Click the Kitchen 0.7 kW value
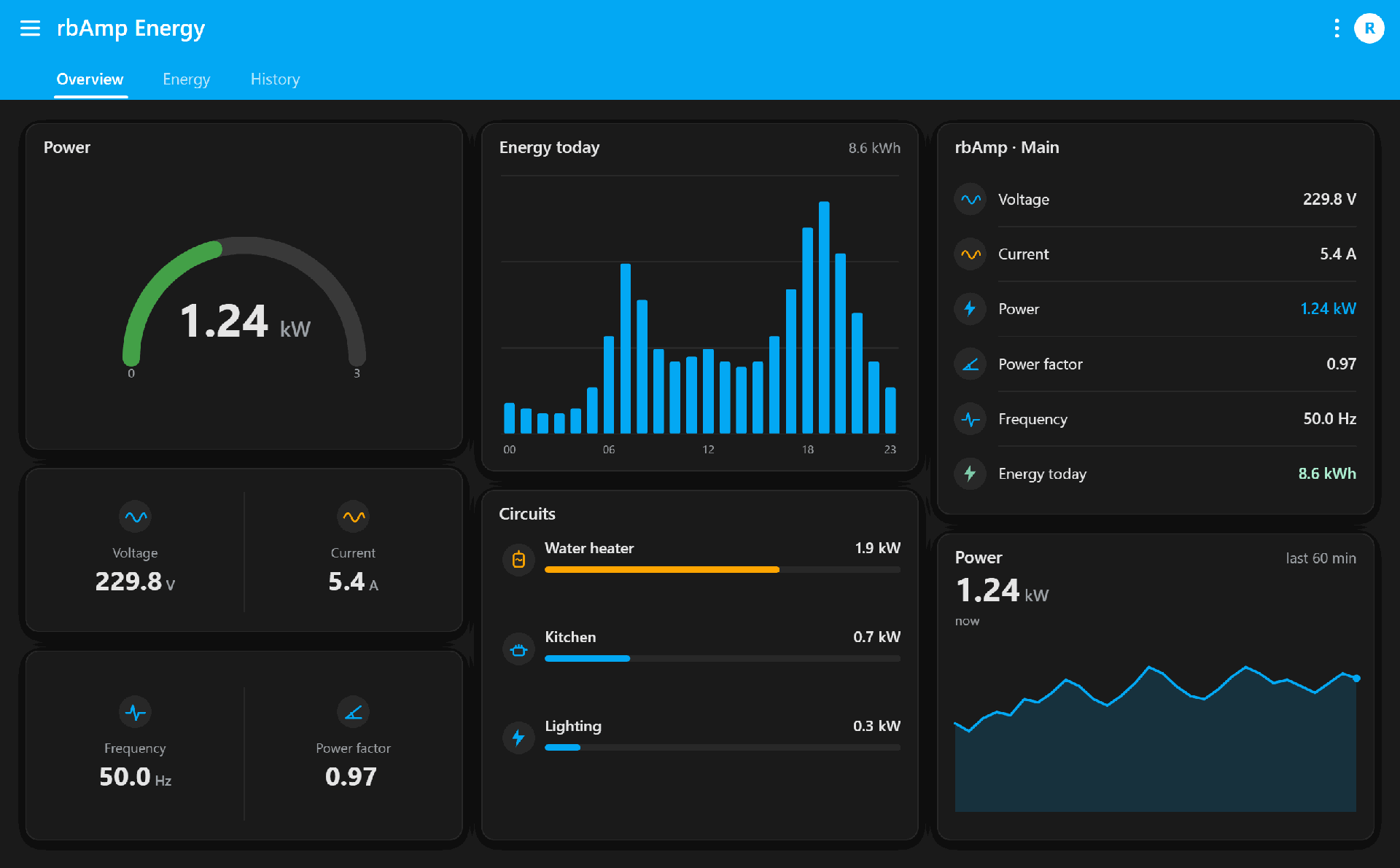 tap(876, 637)
